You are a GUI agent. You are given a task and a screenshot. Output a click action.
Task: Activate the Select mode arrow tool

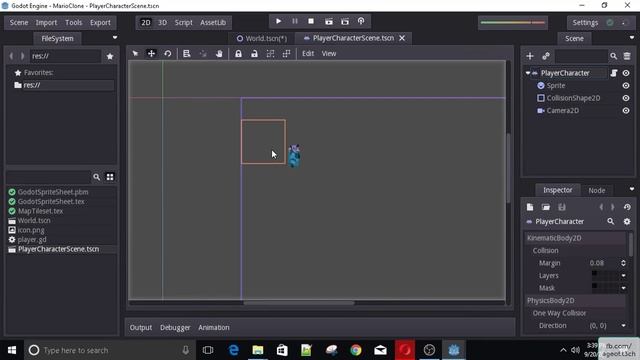pyautogui.click(x=135, y=53)
